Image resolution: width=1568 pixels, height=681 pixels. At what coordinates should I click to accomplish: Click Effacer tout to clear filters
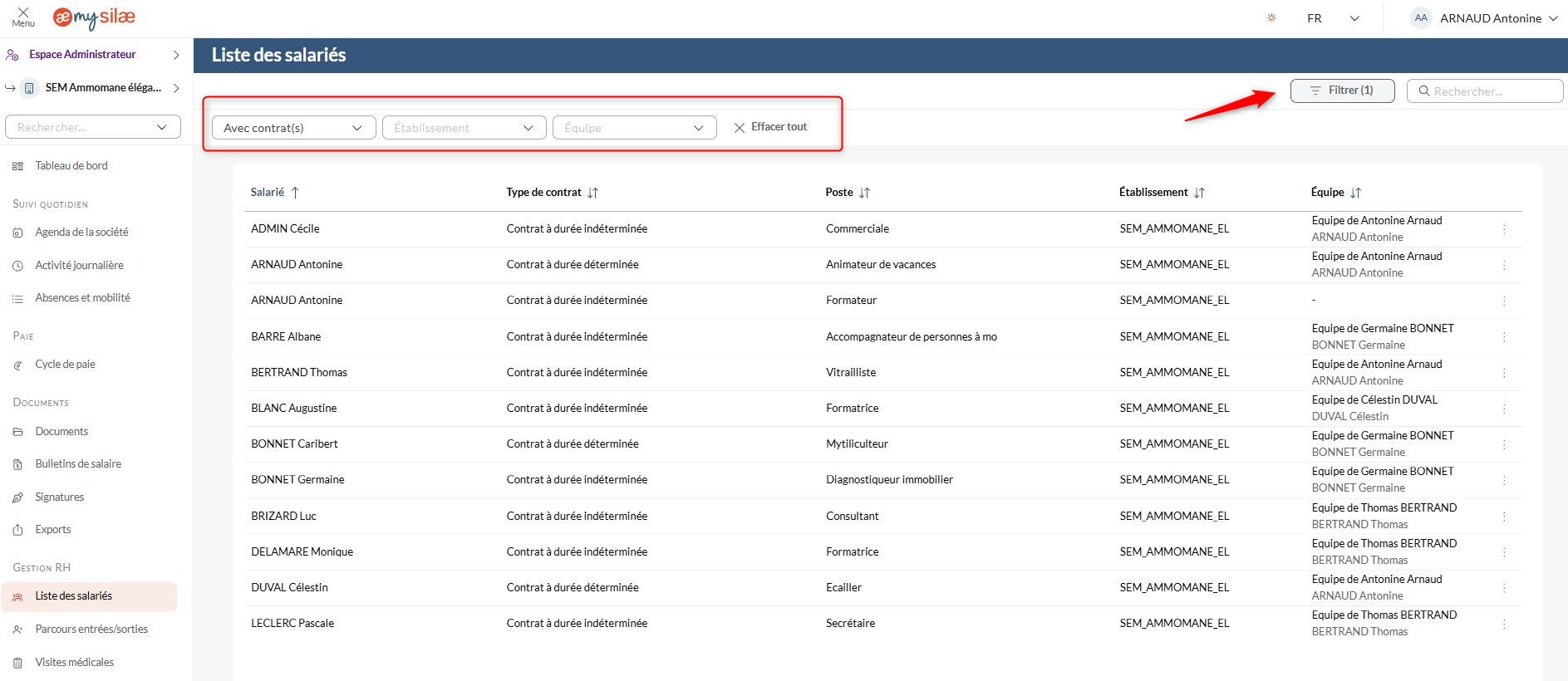pyautogui.click(x=770, y=127)
